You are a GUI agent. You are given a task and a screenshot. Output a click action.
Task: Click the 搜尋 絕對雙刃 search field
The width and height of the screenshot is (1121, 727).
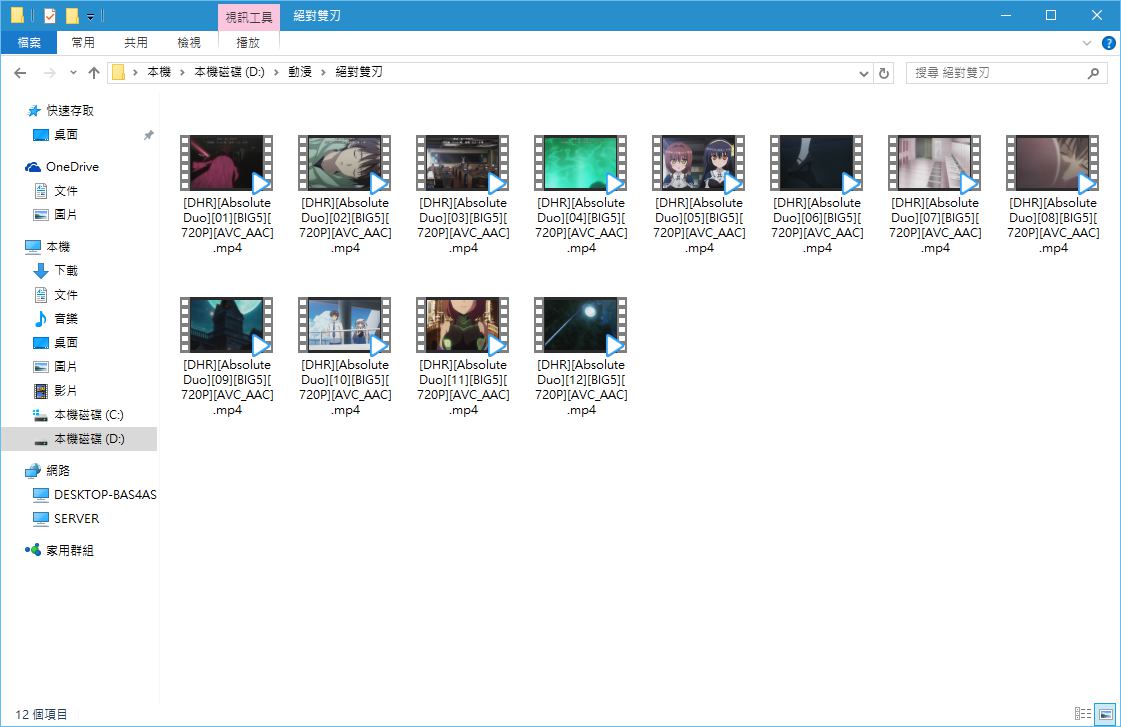995,73
